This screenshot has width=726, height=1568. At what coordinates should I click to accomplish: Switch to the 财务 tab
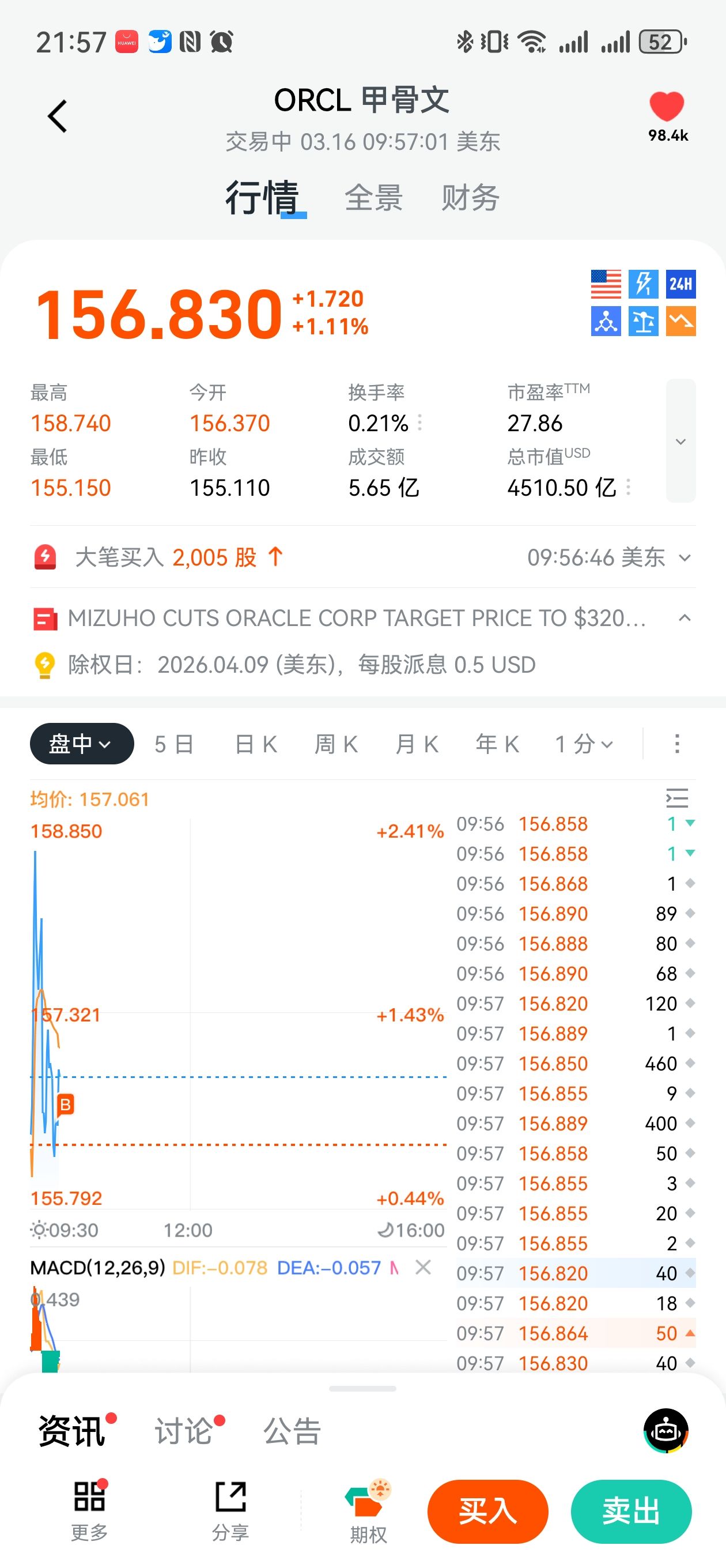[470, 198]
